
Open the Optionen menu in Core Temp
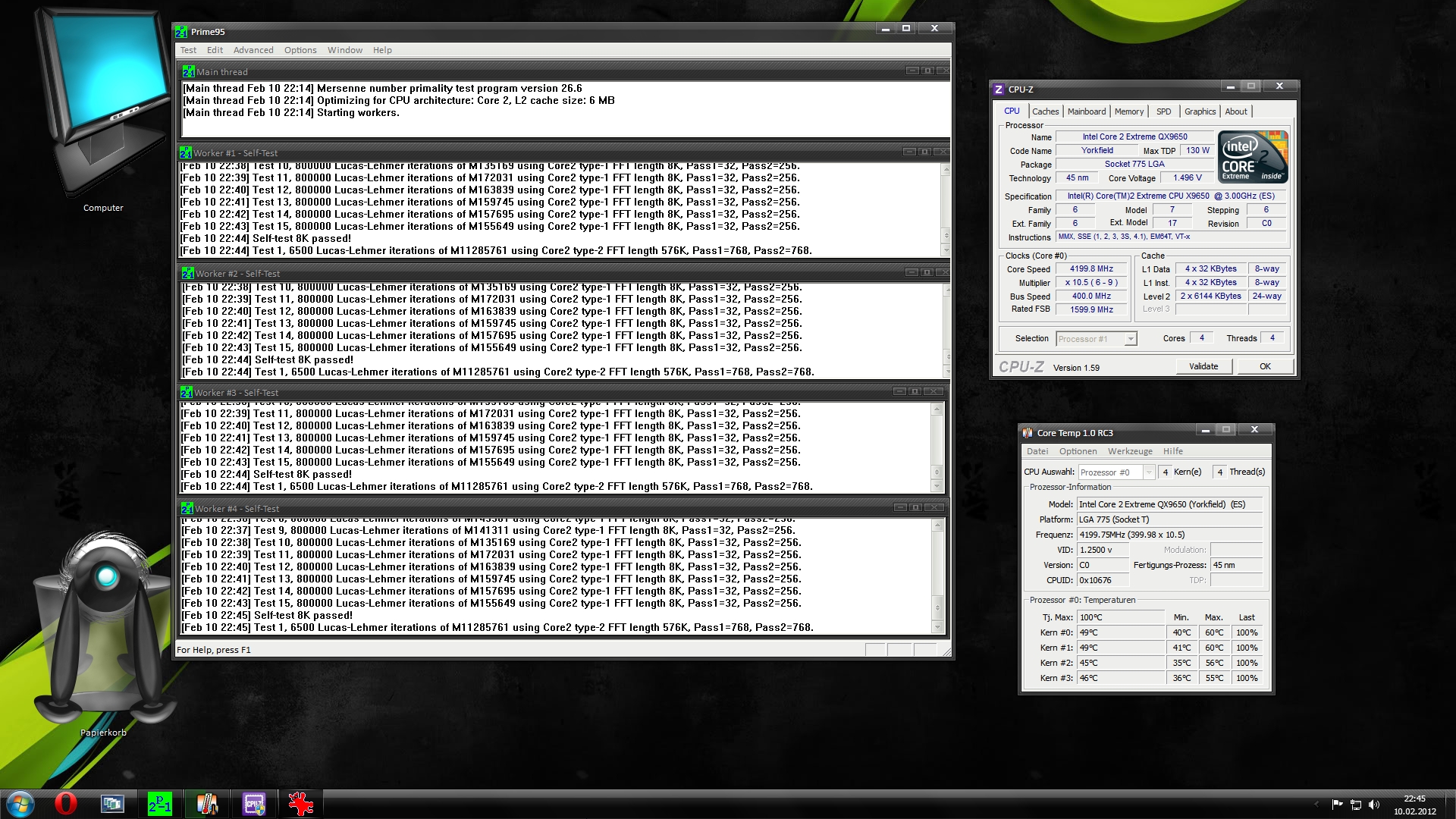tap(1078, 450)
